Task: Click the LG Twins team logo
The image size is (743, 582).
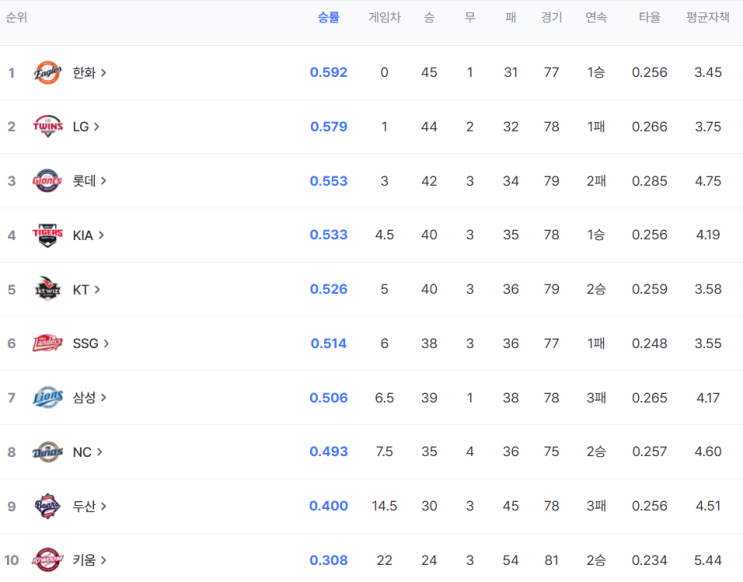Action: pos(47,127)
